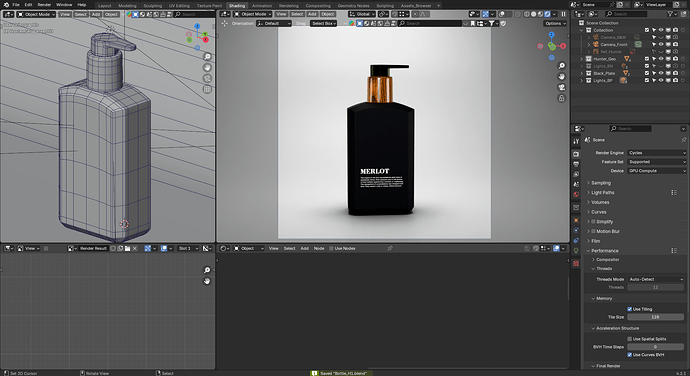
Task: Toggle Use Curves BVH checkbox
Action: [629, 355]
